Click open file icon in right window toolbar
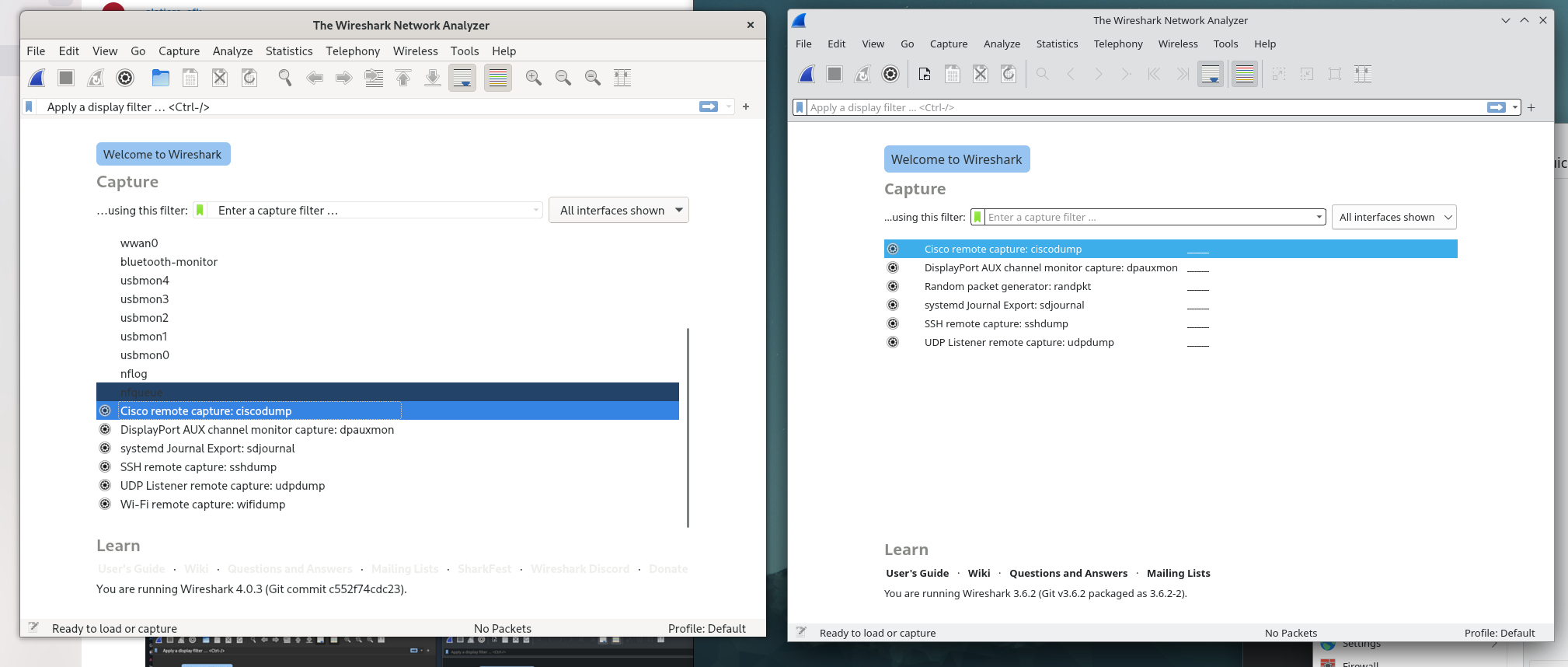 925,74
